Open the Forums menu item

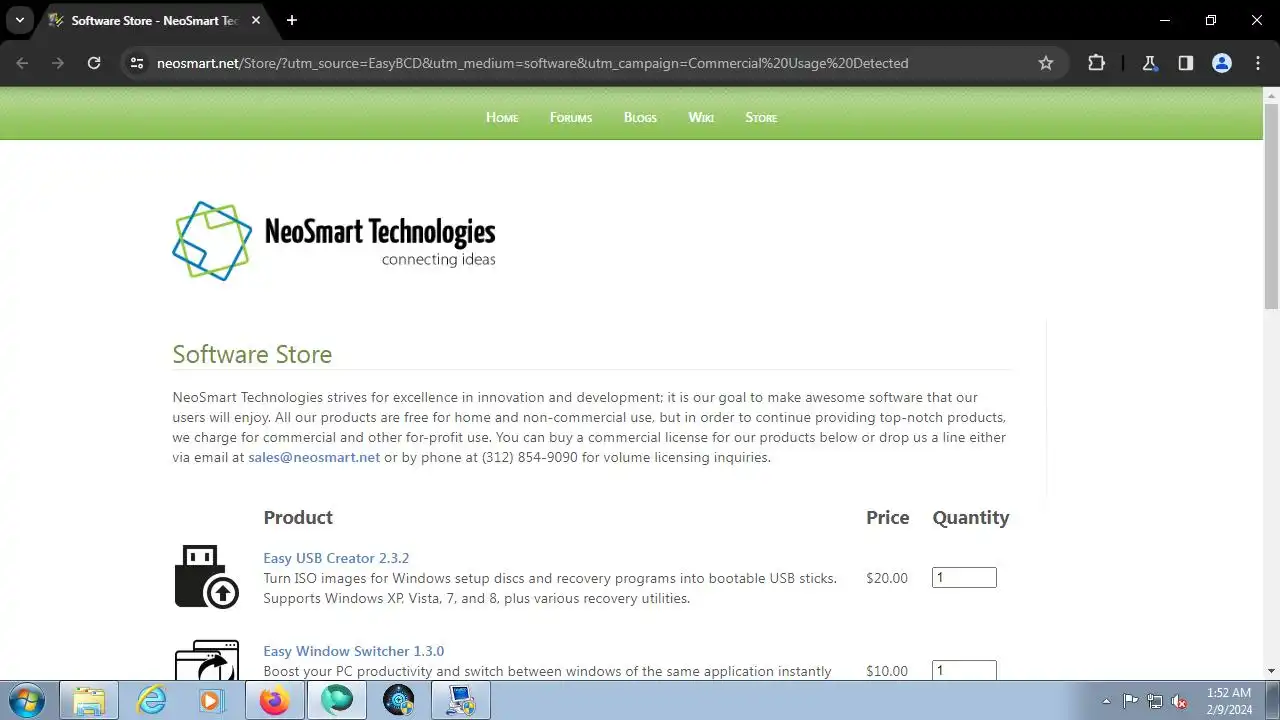(571, 117)
